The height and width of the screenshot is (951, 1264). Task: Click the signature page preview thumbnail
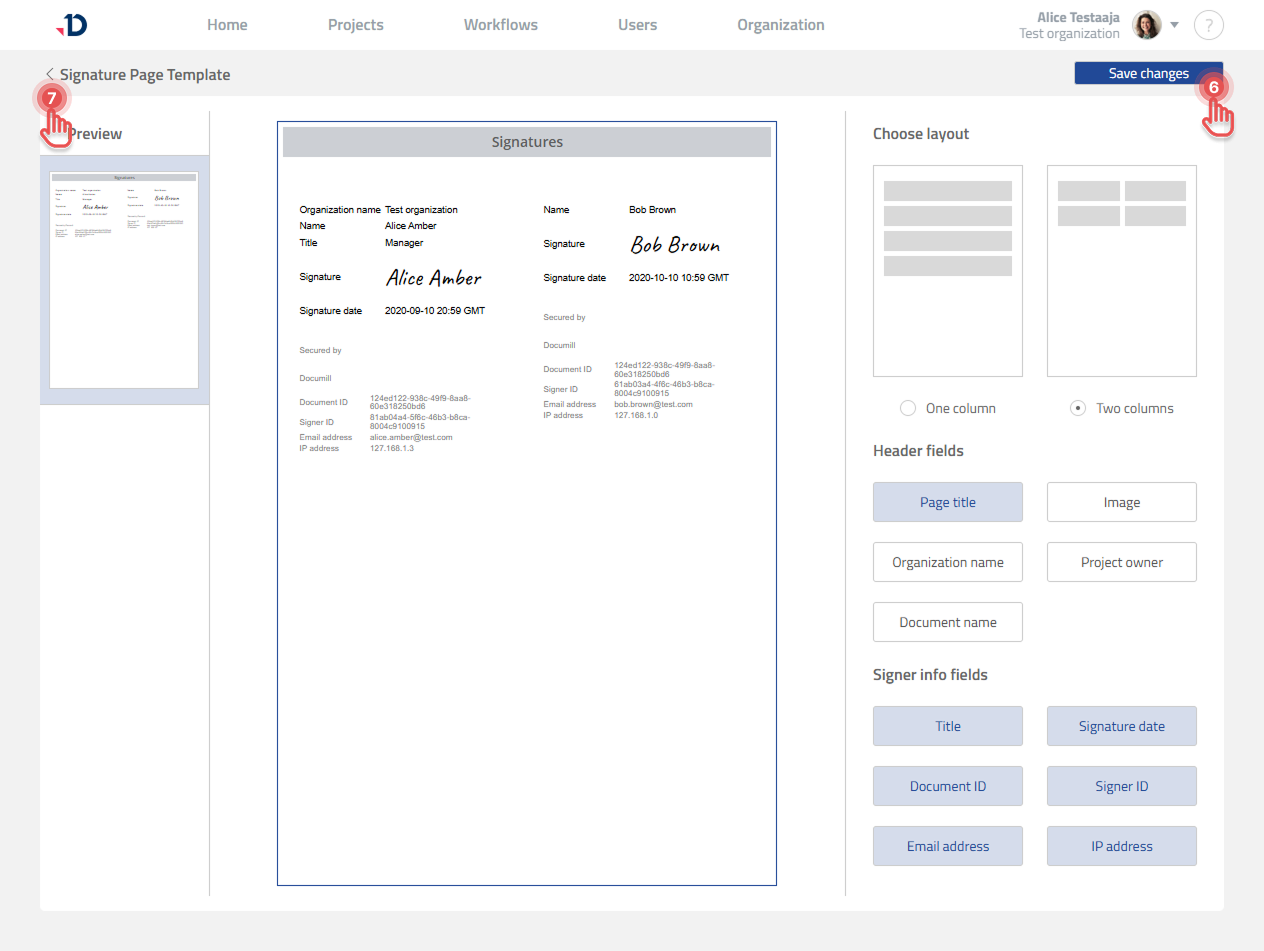tap(123, 276)
